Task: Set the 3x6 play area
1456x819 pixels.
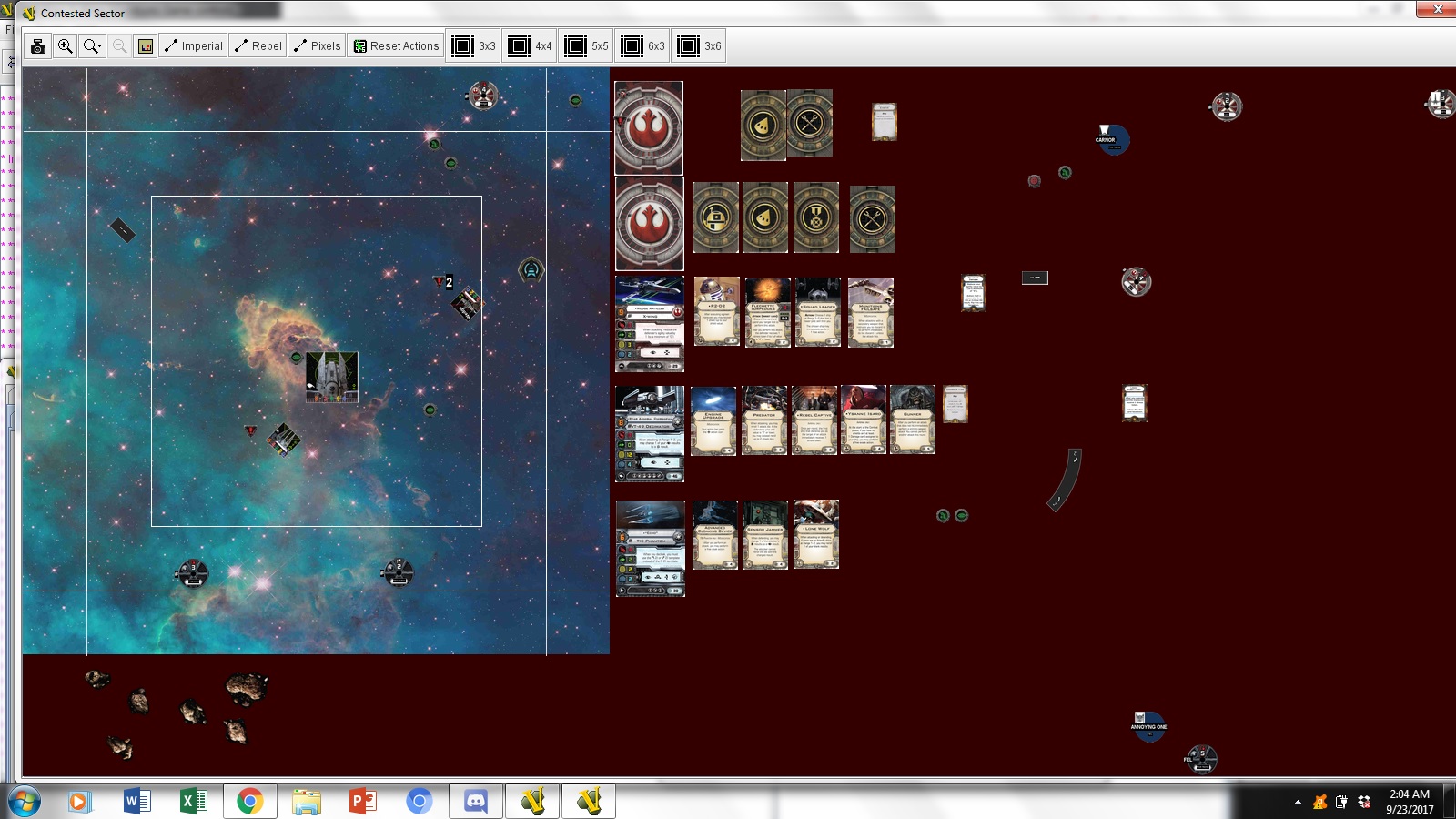Action: [x=699, y=46]
